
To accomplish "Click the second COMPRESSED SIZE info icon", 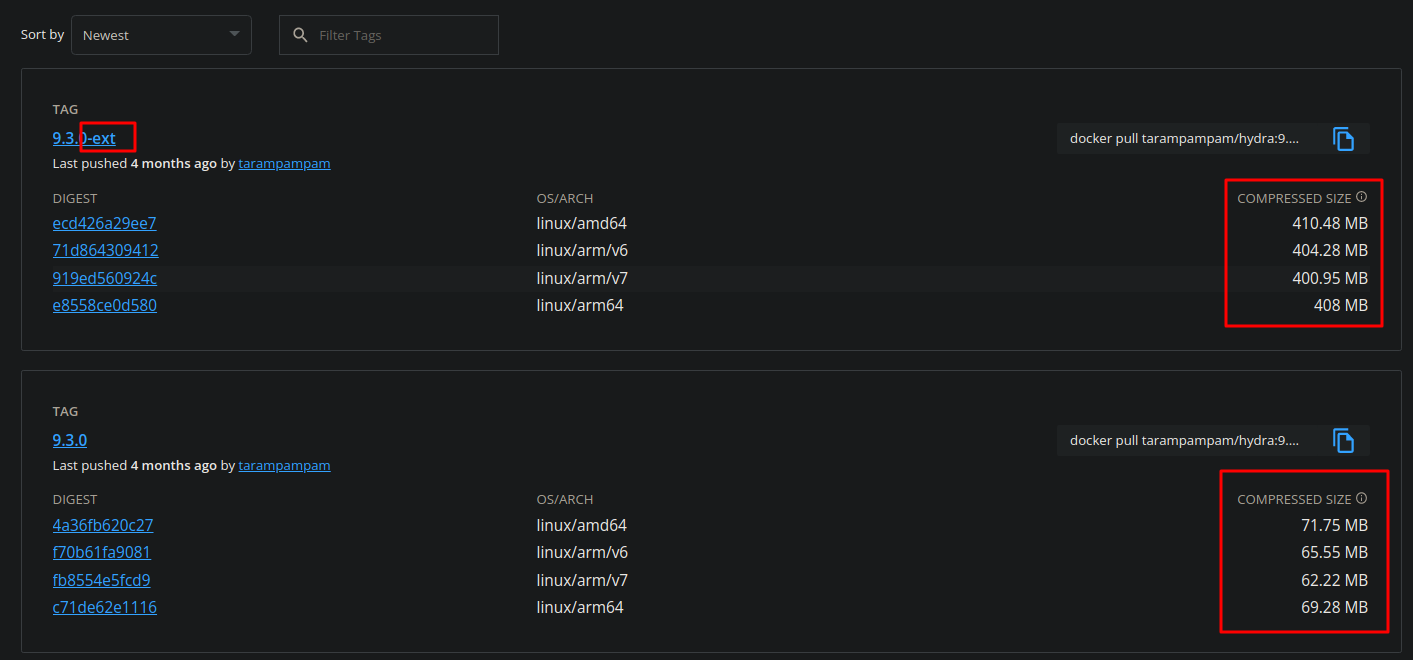I will pyautogui.click(x=1361, y=497).
